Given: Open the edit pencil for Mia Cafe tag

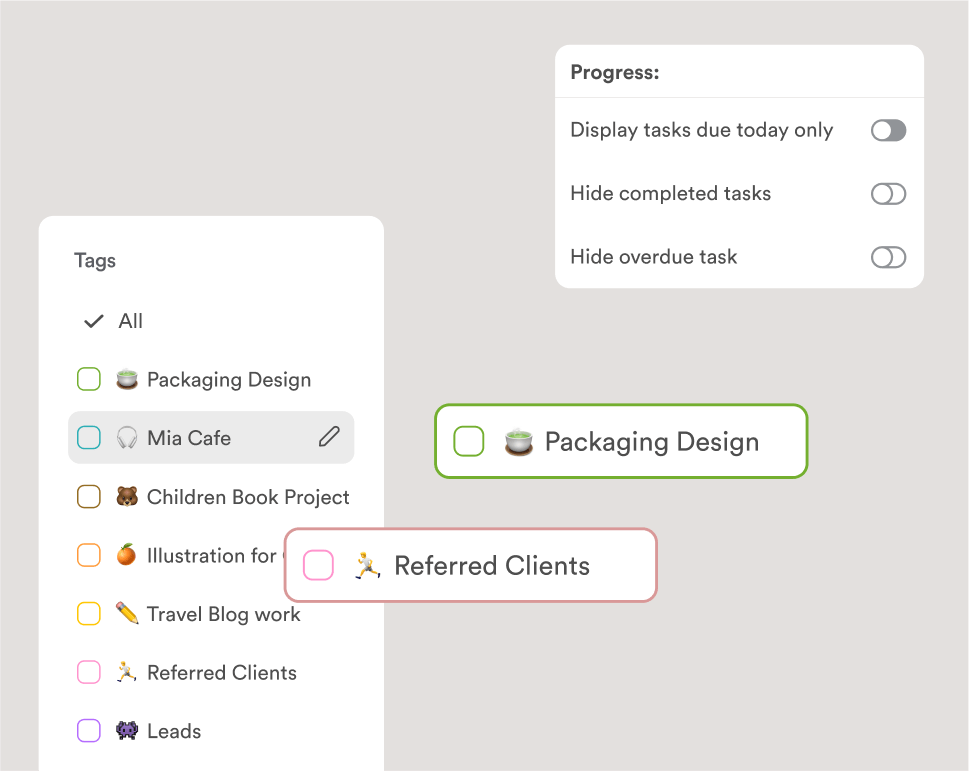Looking at the screenshot, I should pos(330,437).
